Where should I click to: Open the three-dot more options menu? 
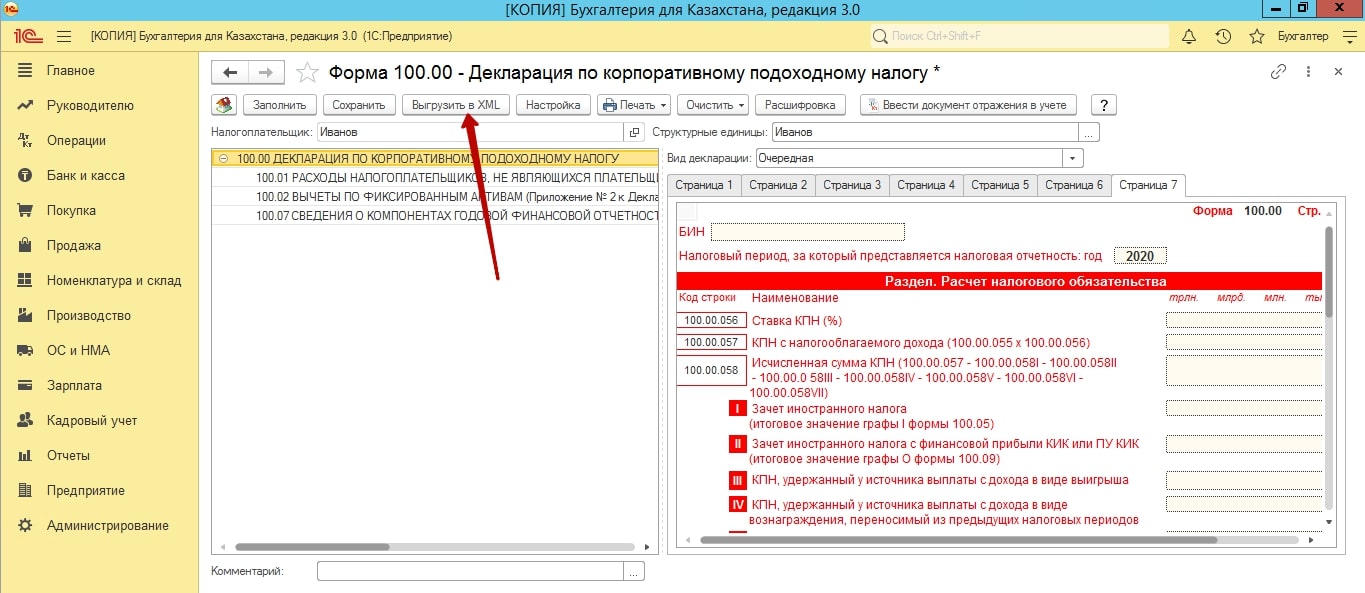pos(1308,72)
